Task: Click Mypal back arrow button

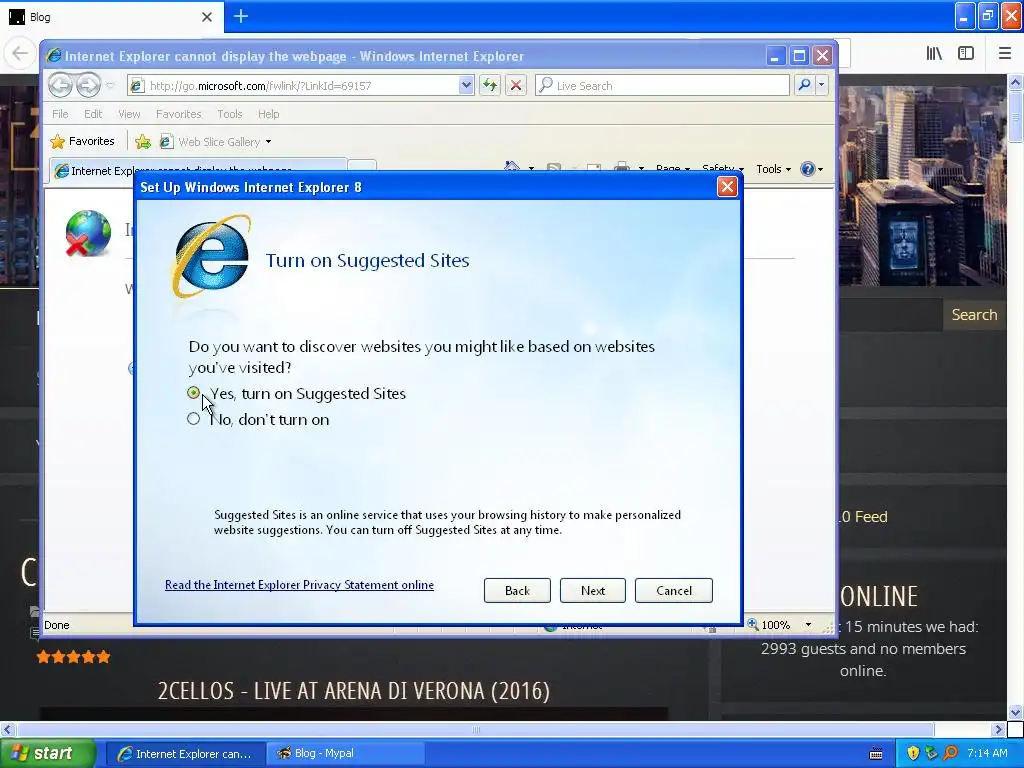Action: click(20, 53)
